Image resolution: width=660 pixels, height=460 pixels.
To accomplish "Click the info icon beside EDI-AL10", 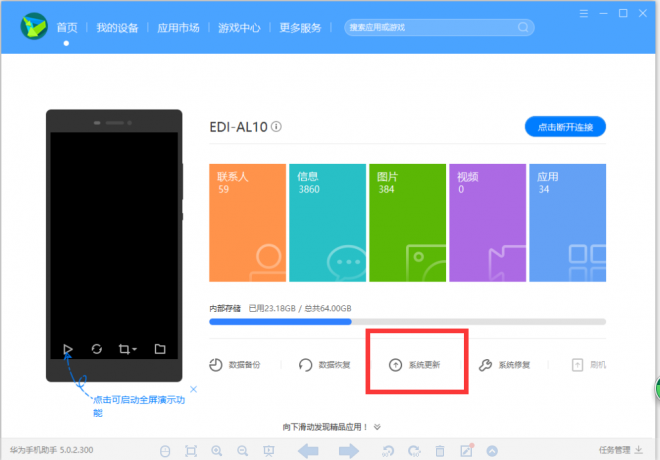I will (276, 126).
